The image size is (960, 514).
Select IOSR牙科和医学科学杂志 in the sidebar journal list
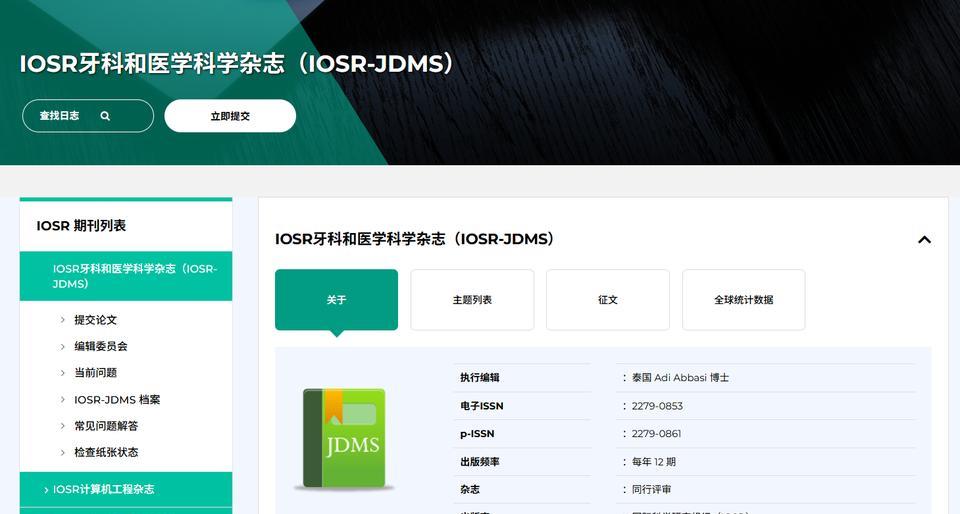[x=126, y=276]
